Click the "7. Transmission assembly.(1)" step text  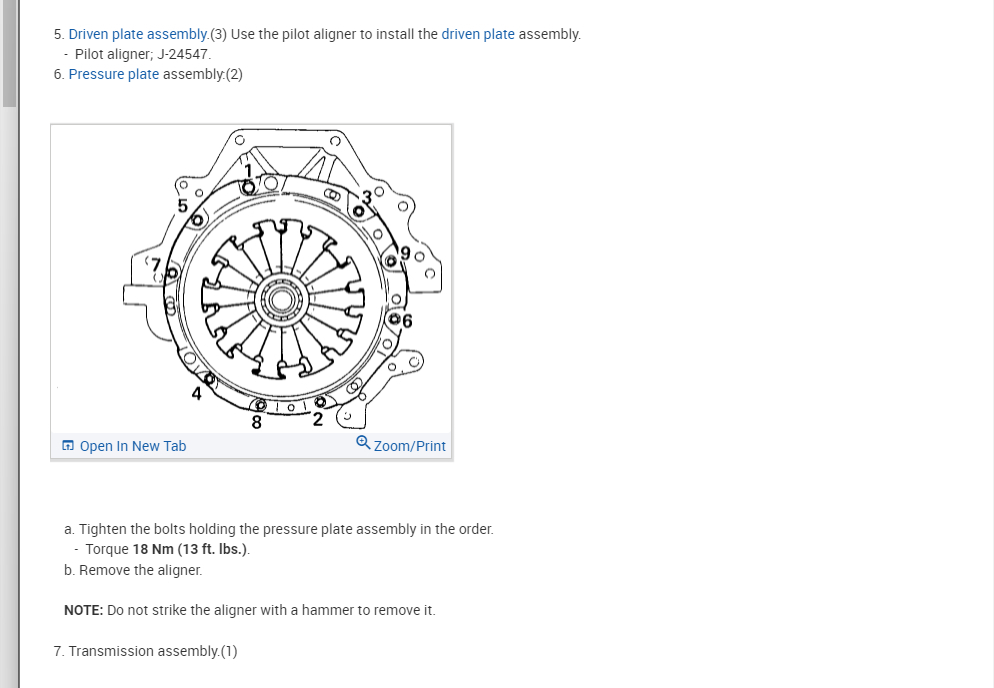tap(146, 651)
